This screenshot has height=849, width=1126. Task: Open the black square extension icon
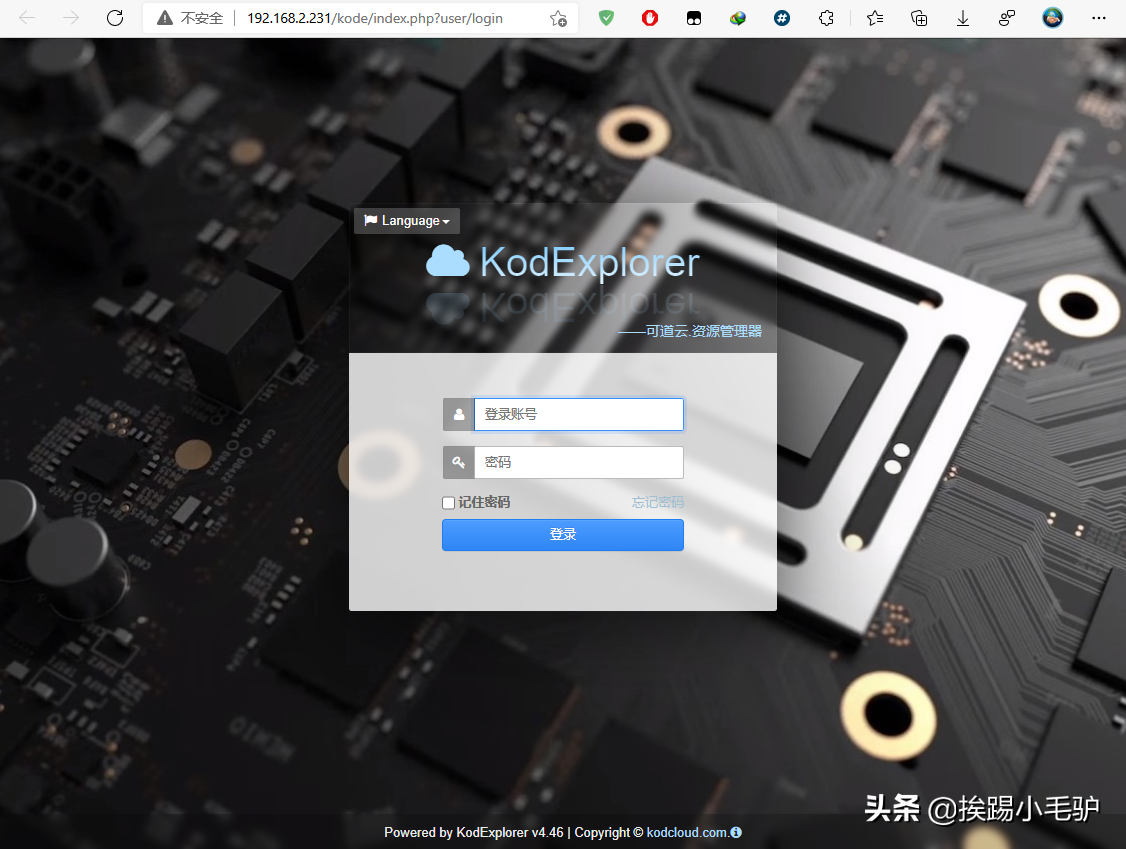pos(694,18)
